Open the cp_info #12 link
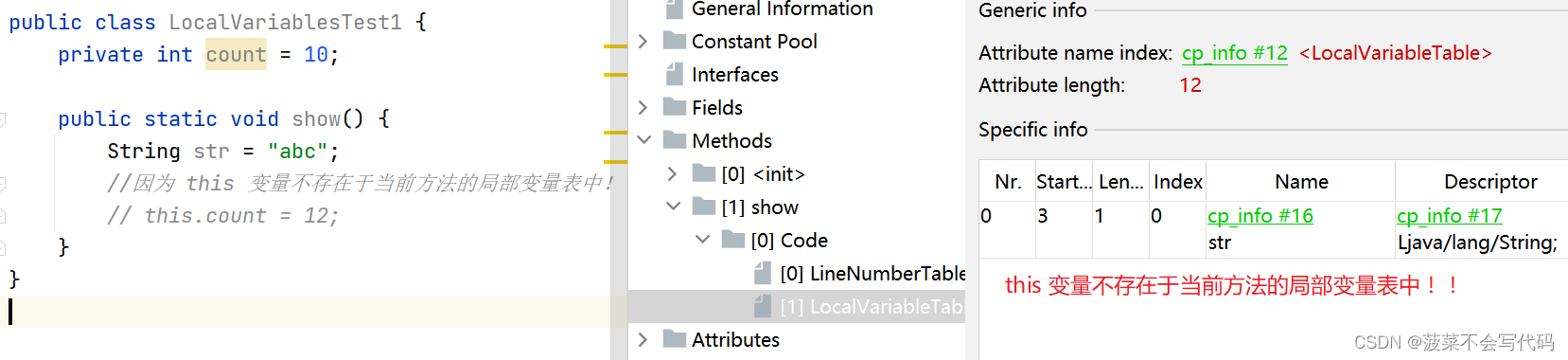1568x360 pixels. [x=1235, y=53]
